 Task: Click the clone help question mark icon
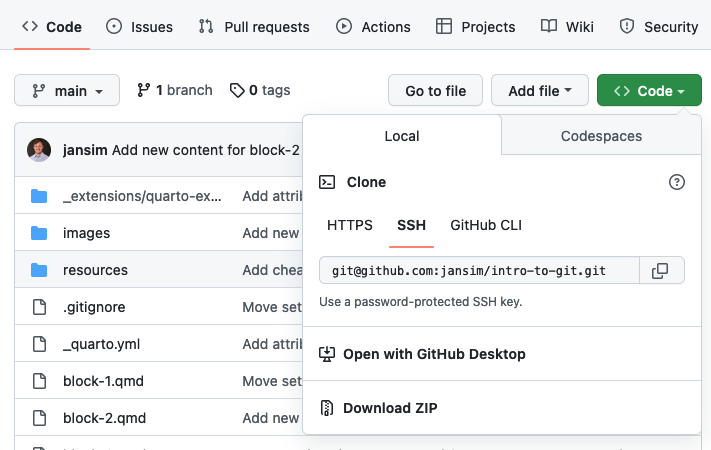pos(677,182)
